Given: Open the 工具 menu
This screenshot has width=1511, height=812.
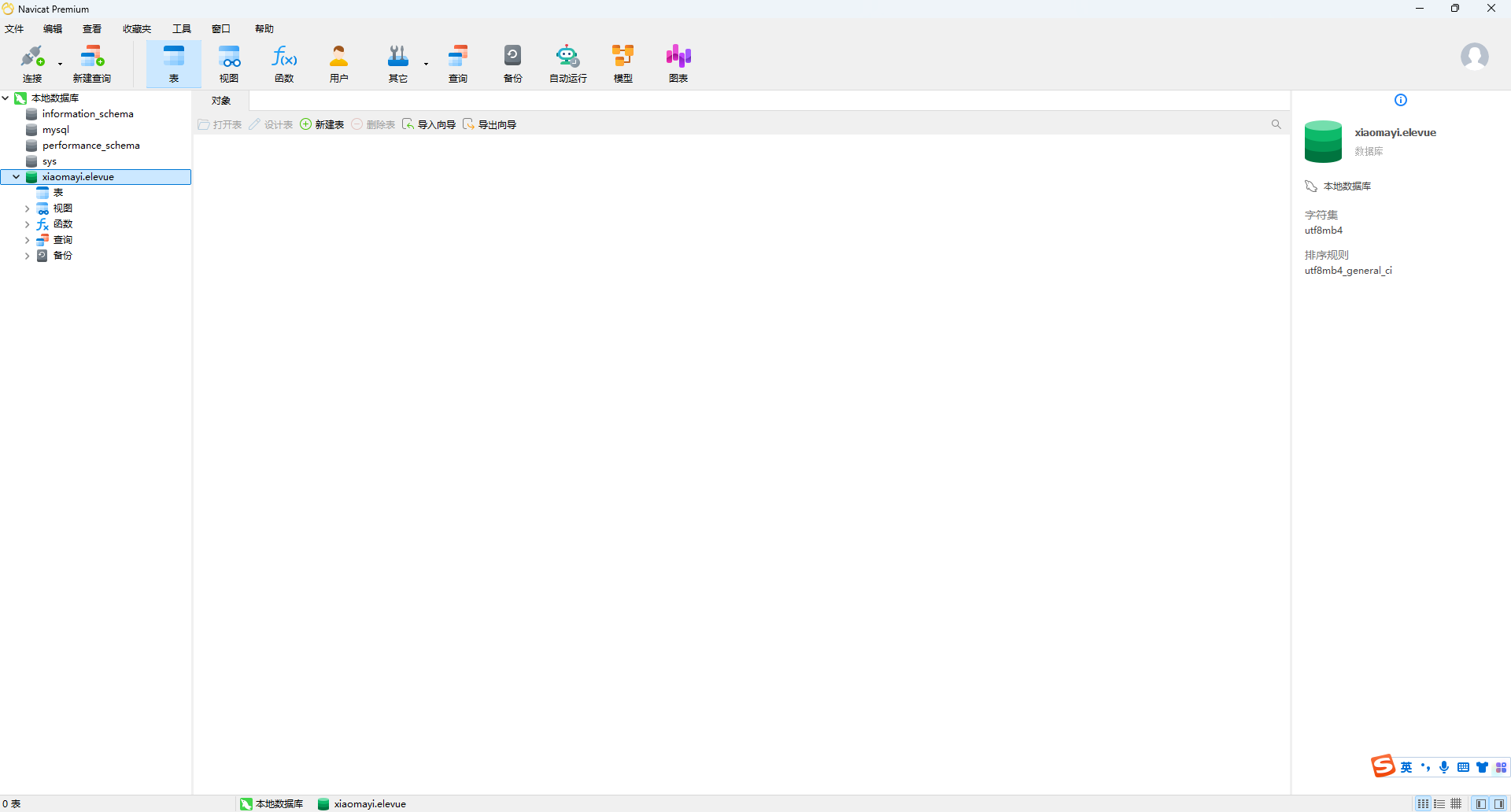Looking at the screenshot, I should 182,29.
